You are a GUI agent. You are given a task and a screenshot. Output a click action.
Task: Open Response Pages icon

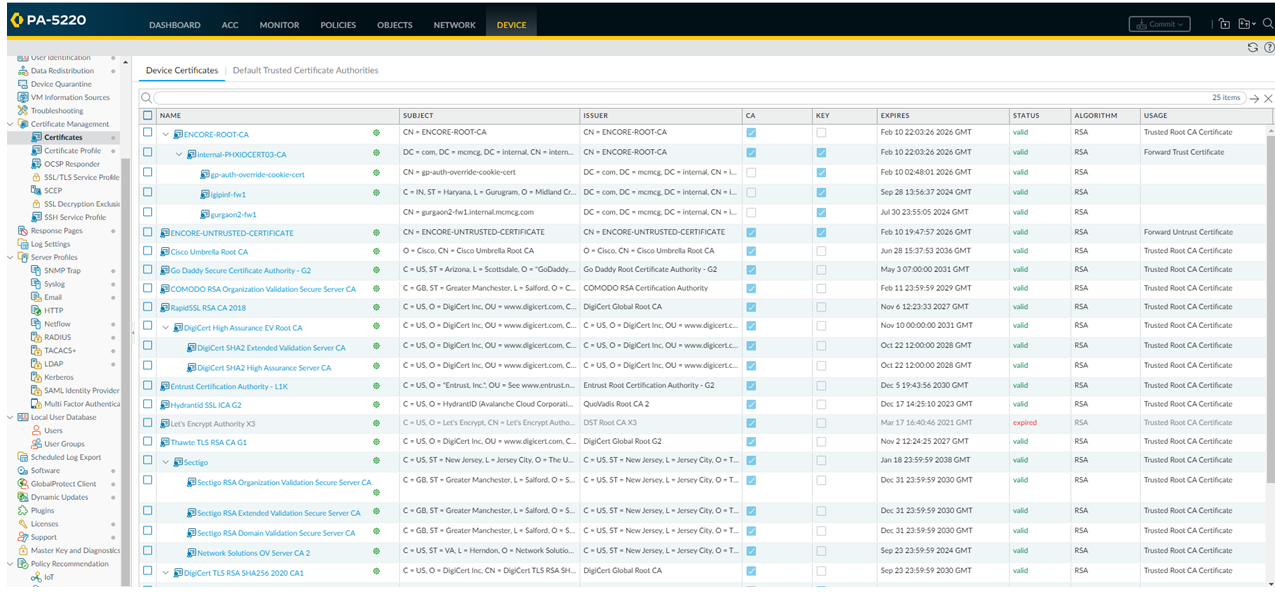pos(24,231)
